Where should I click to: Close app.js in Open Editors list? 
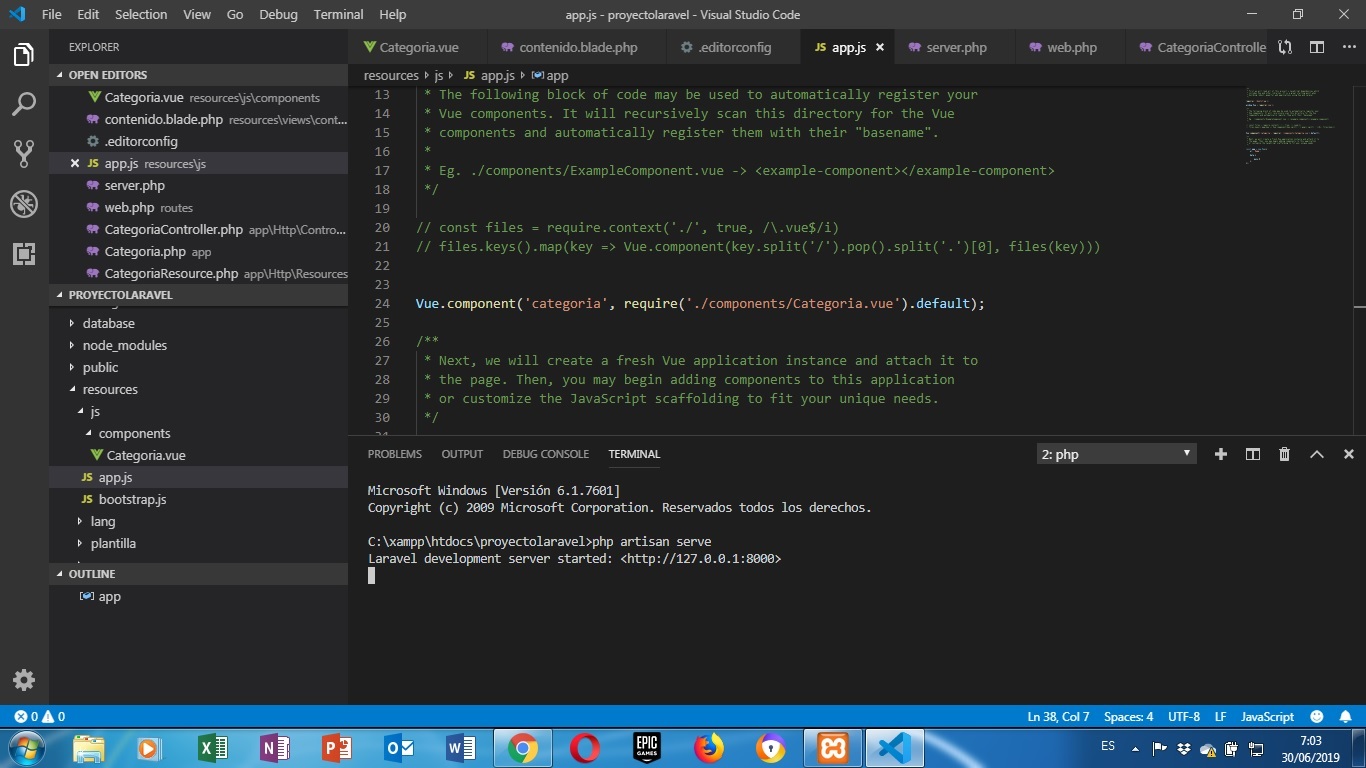tap(75, 163)
